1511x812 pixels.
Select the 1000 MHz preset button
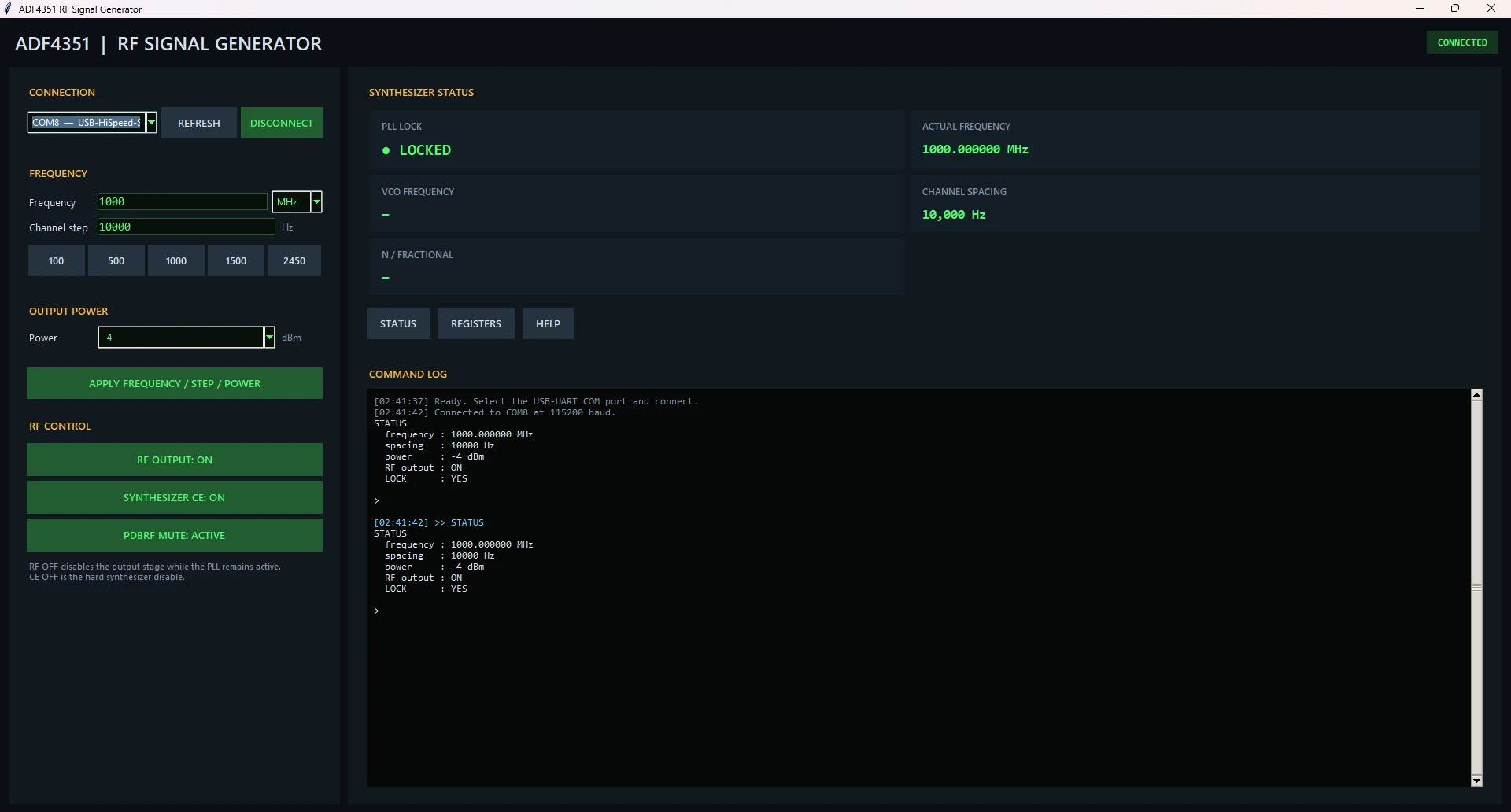pos(176,260)
